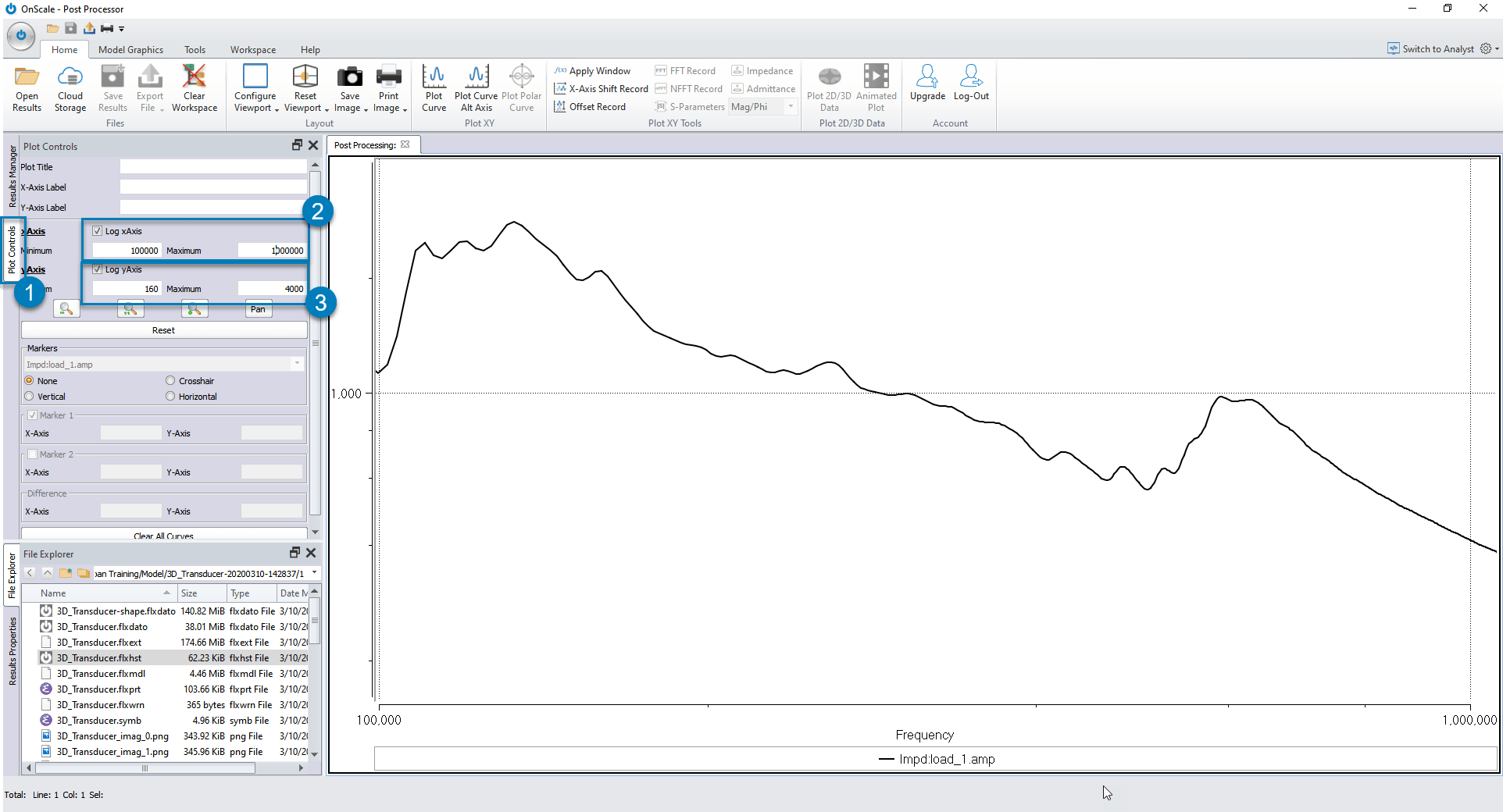Click the zoom out magnifier button

(66, 309)
